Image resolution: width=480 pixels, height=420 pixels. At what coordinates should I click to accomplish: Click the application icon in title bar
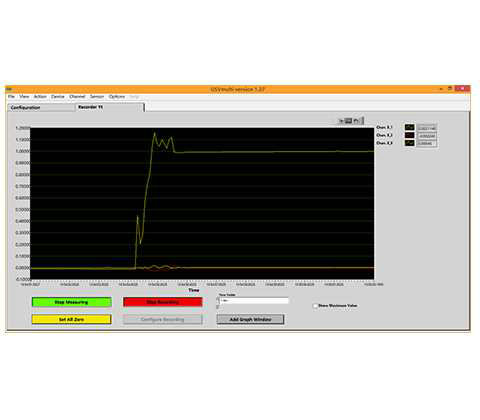[9, 89]
